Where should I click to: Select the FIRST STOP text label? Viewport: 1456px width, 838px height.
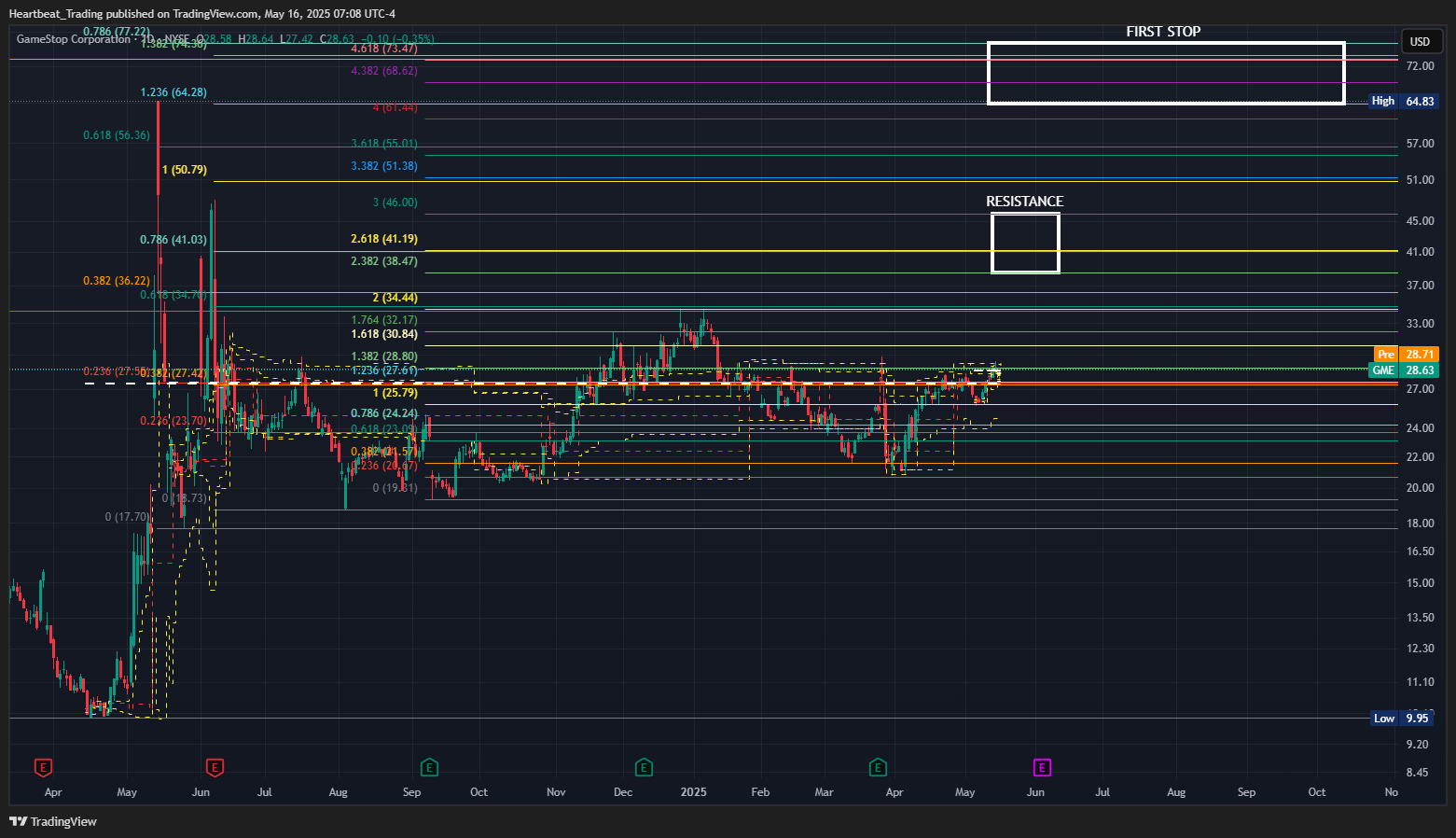click(1163, 32)
